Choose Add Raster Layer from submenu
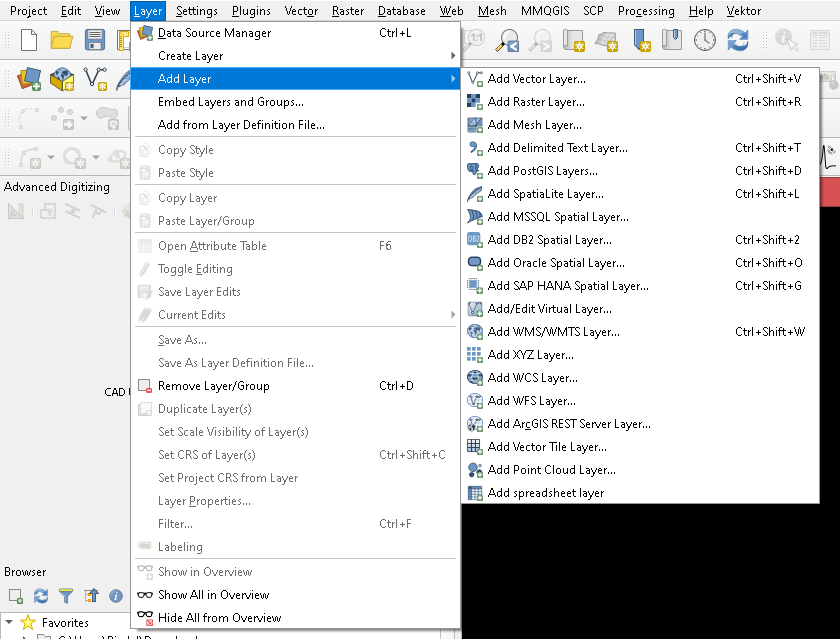Image resolution: width=840 pixels, height=639 pixels. click(x=640, y=102)
